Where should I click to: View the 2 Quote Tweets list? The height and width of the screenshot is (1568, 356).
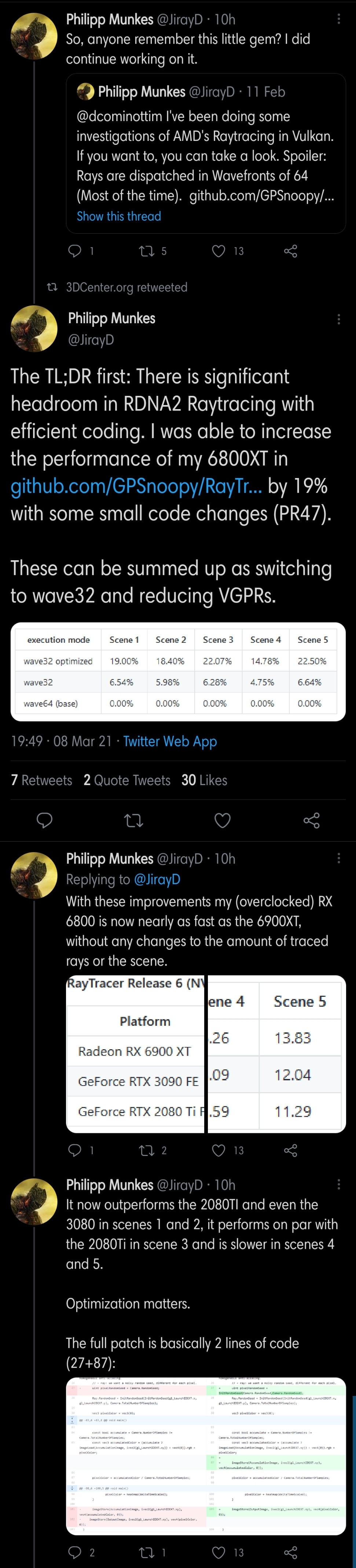click(127, 780)
